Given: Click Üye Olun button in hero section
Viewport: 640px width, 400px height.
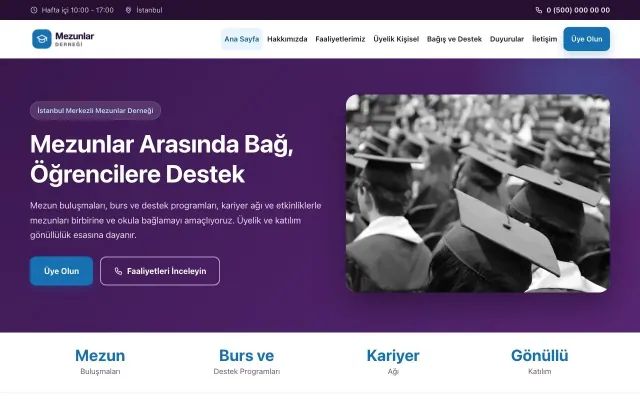Looking at the screenshot, I should (x=61, y=271).
